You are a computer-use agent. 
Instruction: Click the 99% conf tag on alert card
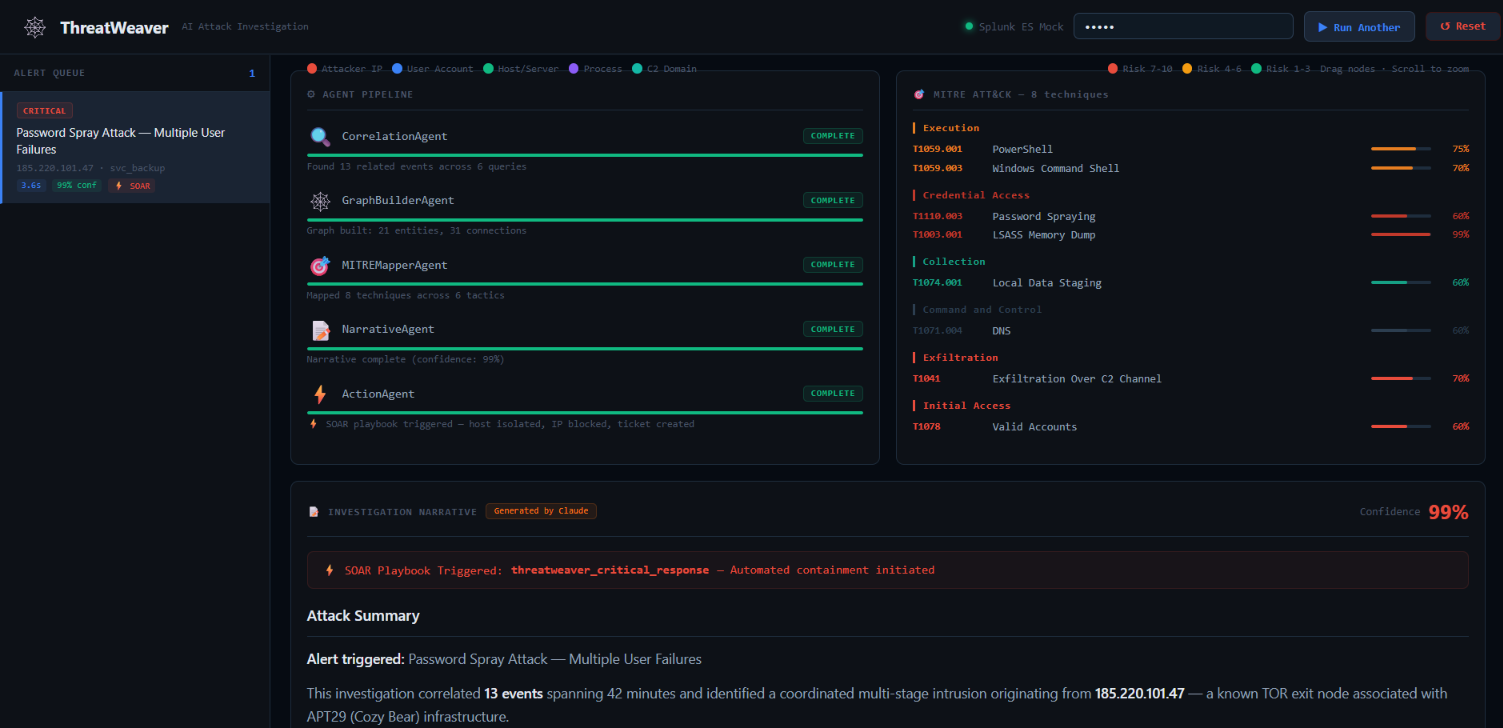pos(77,185)
